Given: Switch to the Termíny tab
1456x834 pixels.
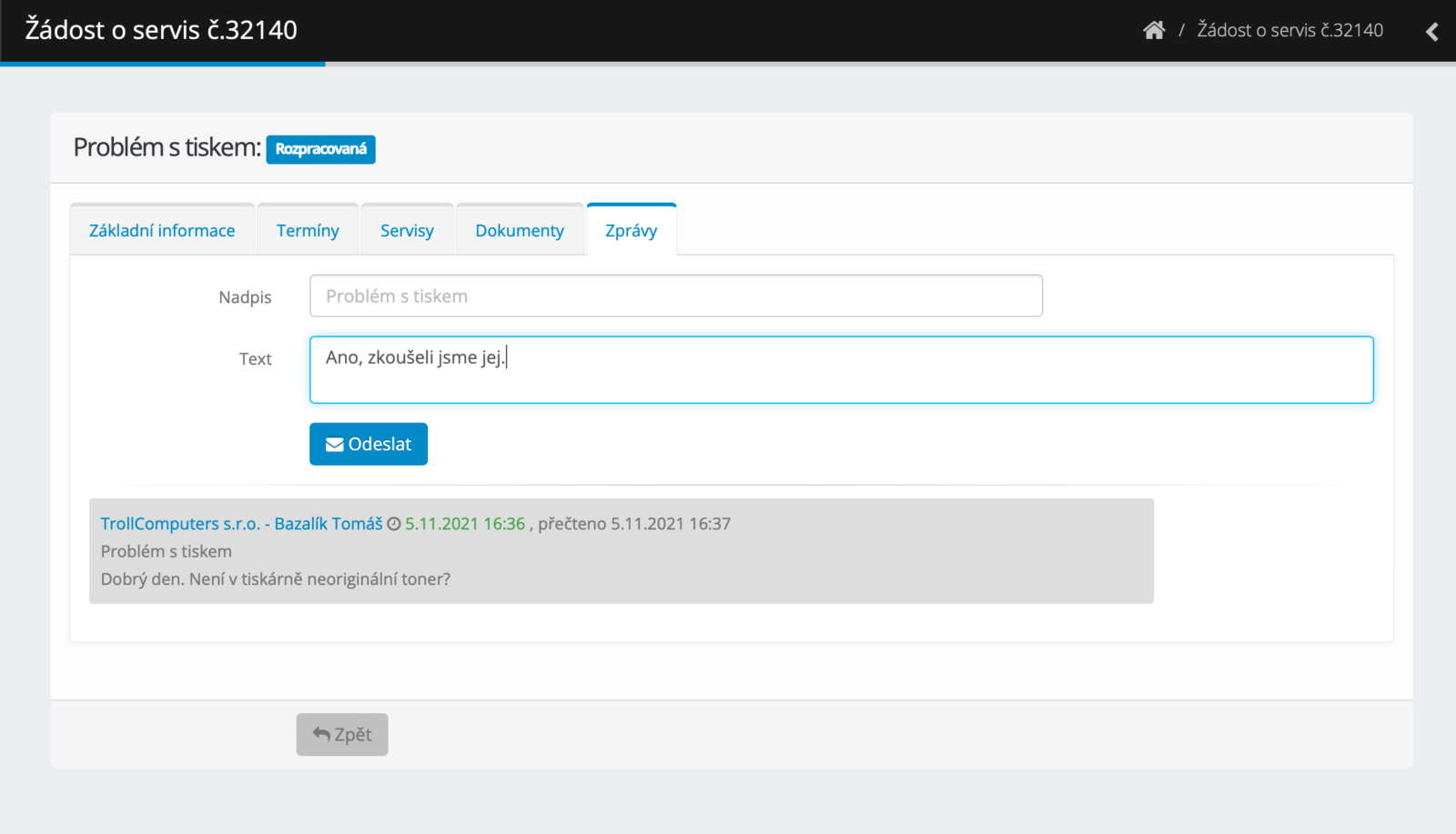Looking at the screenshot, I should pyautogui.click(x=308, y=230).
